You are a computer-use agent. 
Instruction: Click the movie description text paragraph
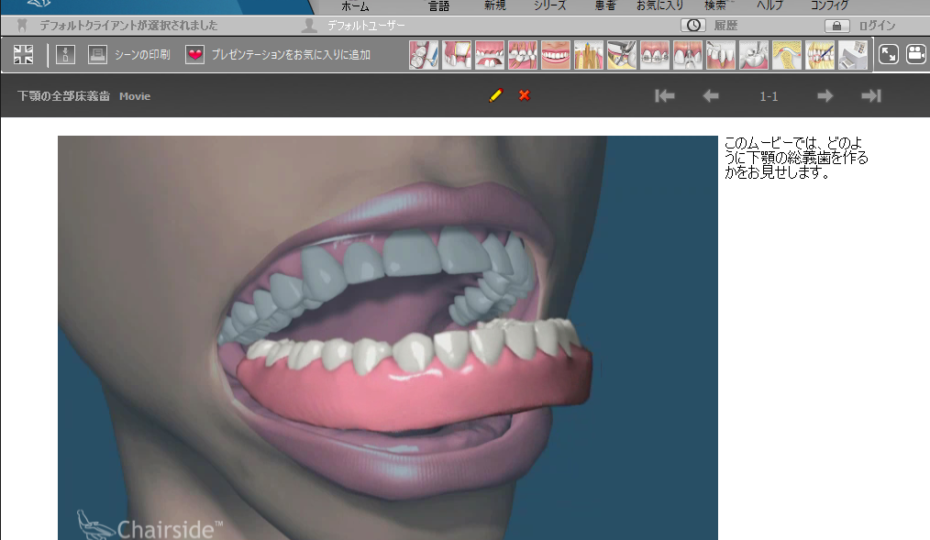coord(796,158)
